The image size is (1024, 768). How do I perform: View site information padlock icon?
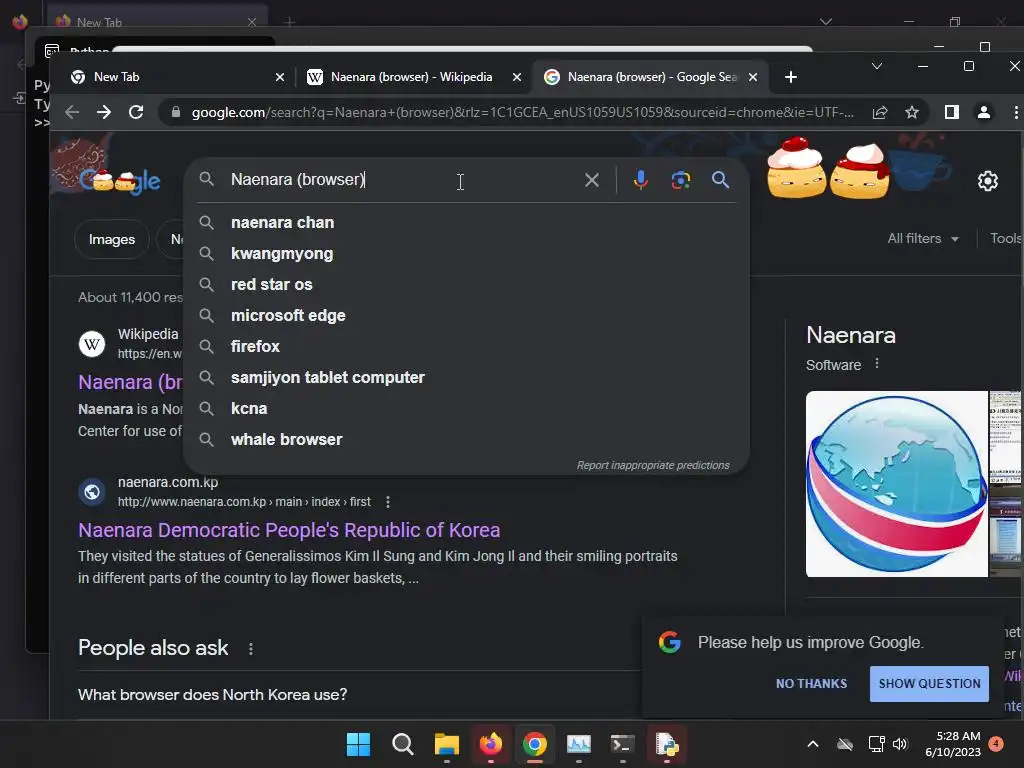pos(176,112)
